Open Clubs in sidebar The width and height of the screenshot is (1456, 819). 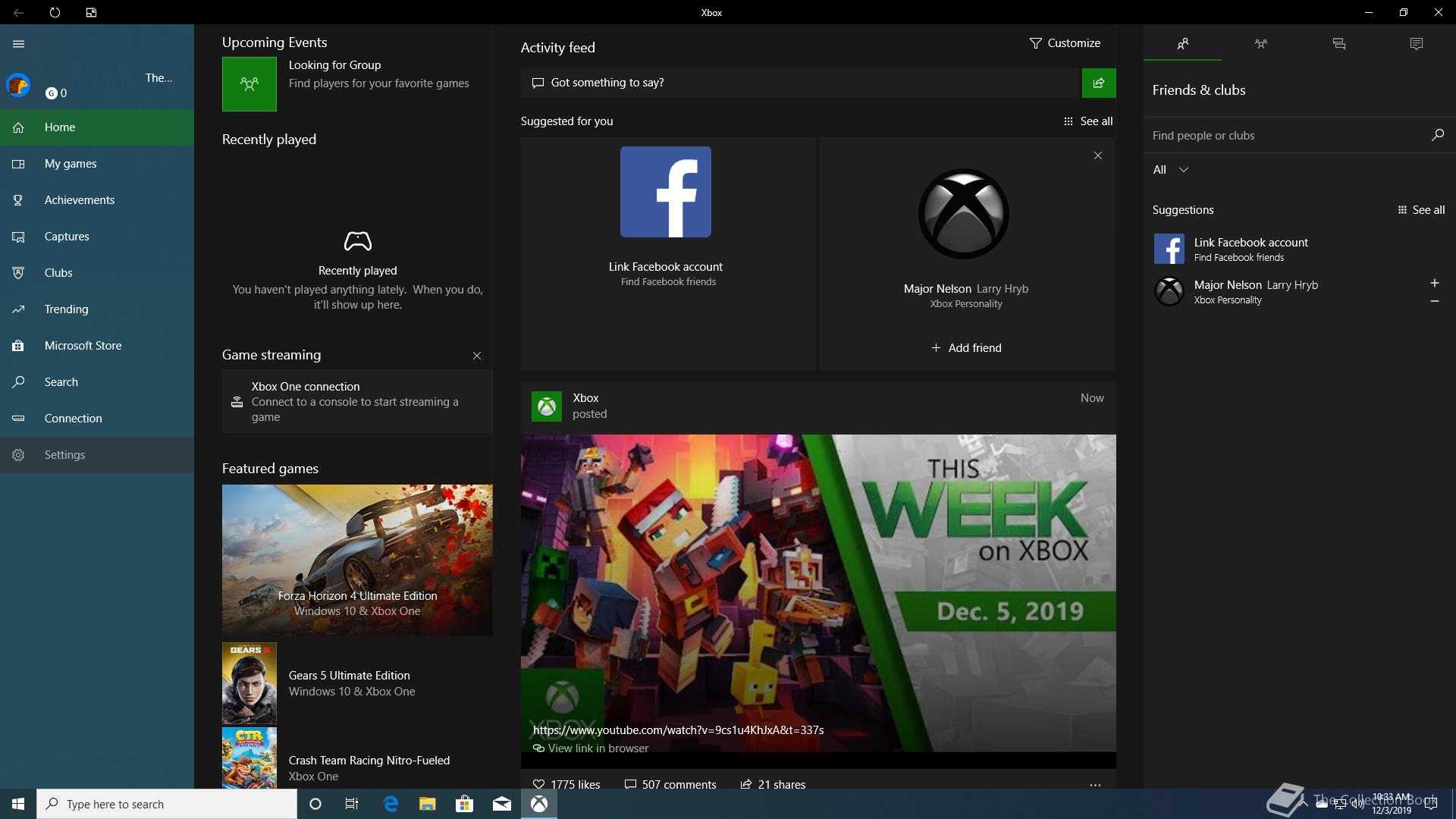click(x=97, y=273)
